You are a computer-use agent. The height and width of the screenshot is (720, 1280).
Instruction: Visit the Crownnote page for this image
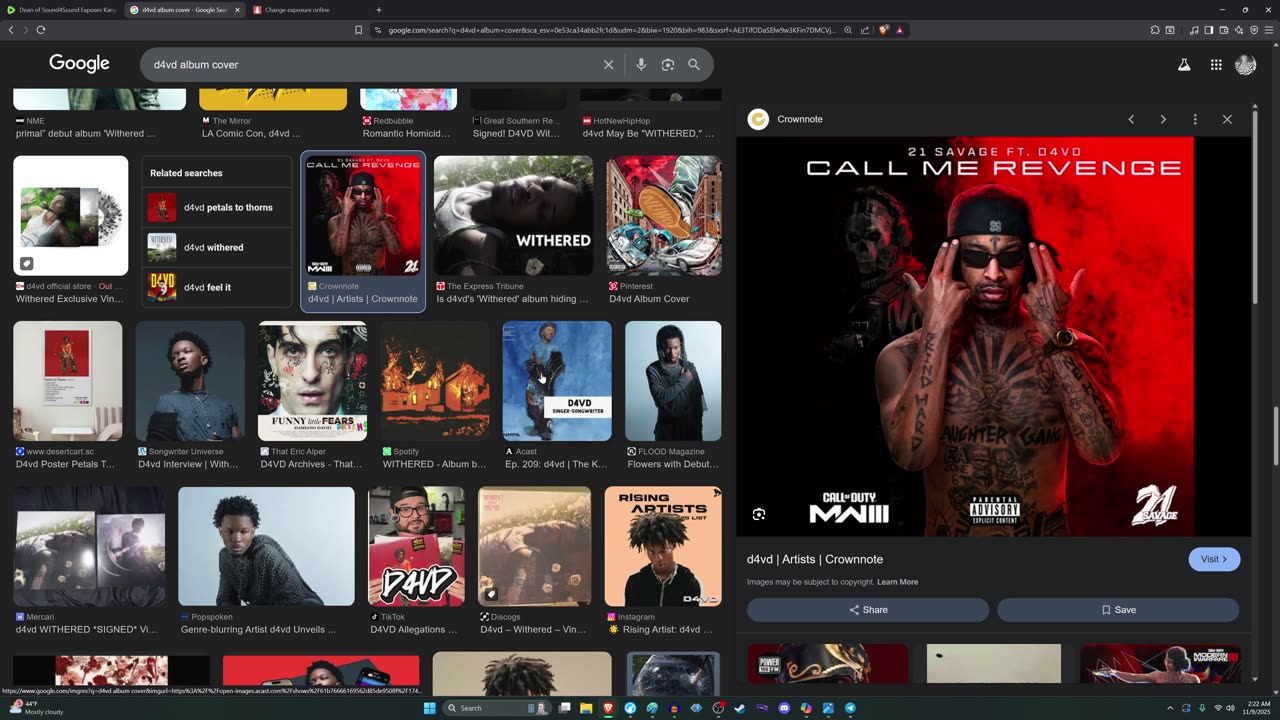pyautogui.click(x=1214, y=559)
